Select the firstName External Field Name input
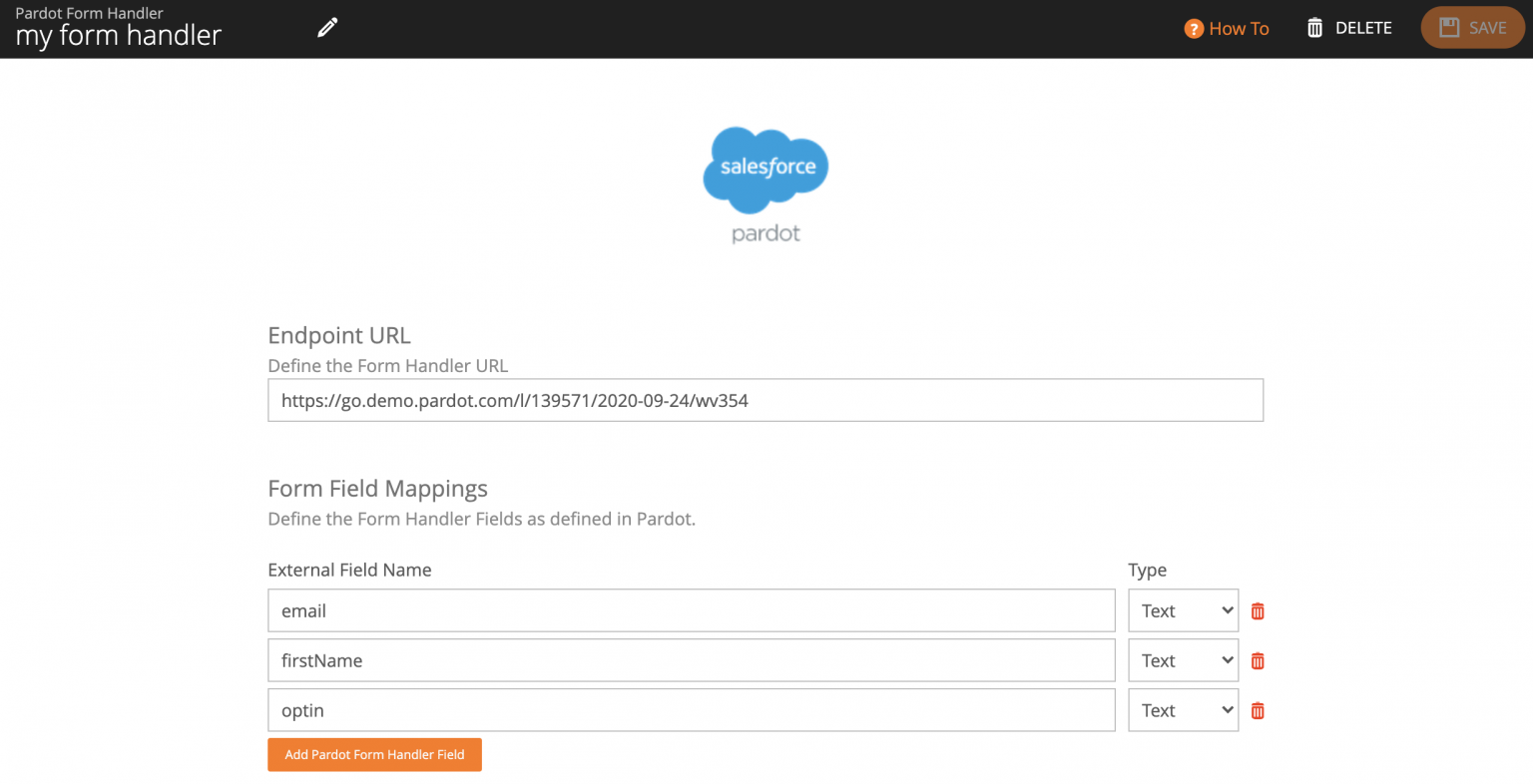The image size is (1533, 784). pos(691,660)
